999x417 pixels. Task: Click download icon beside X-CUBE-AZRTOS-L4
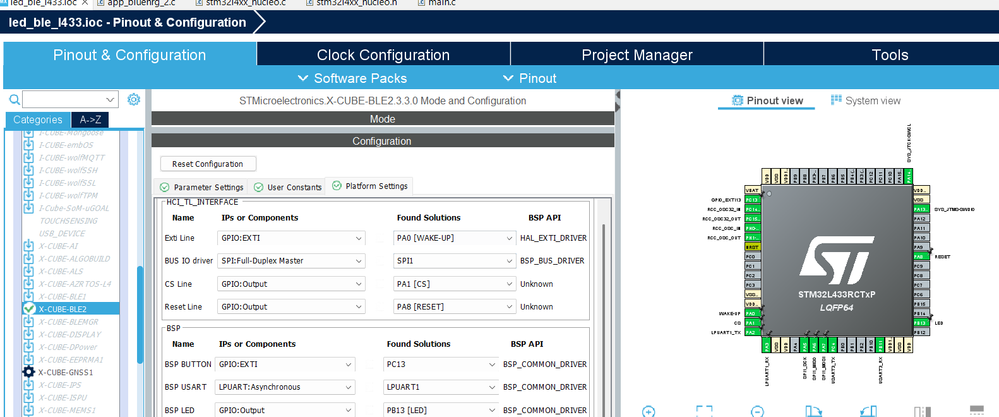tap(29, 284)
